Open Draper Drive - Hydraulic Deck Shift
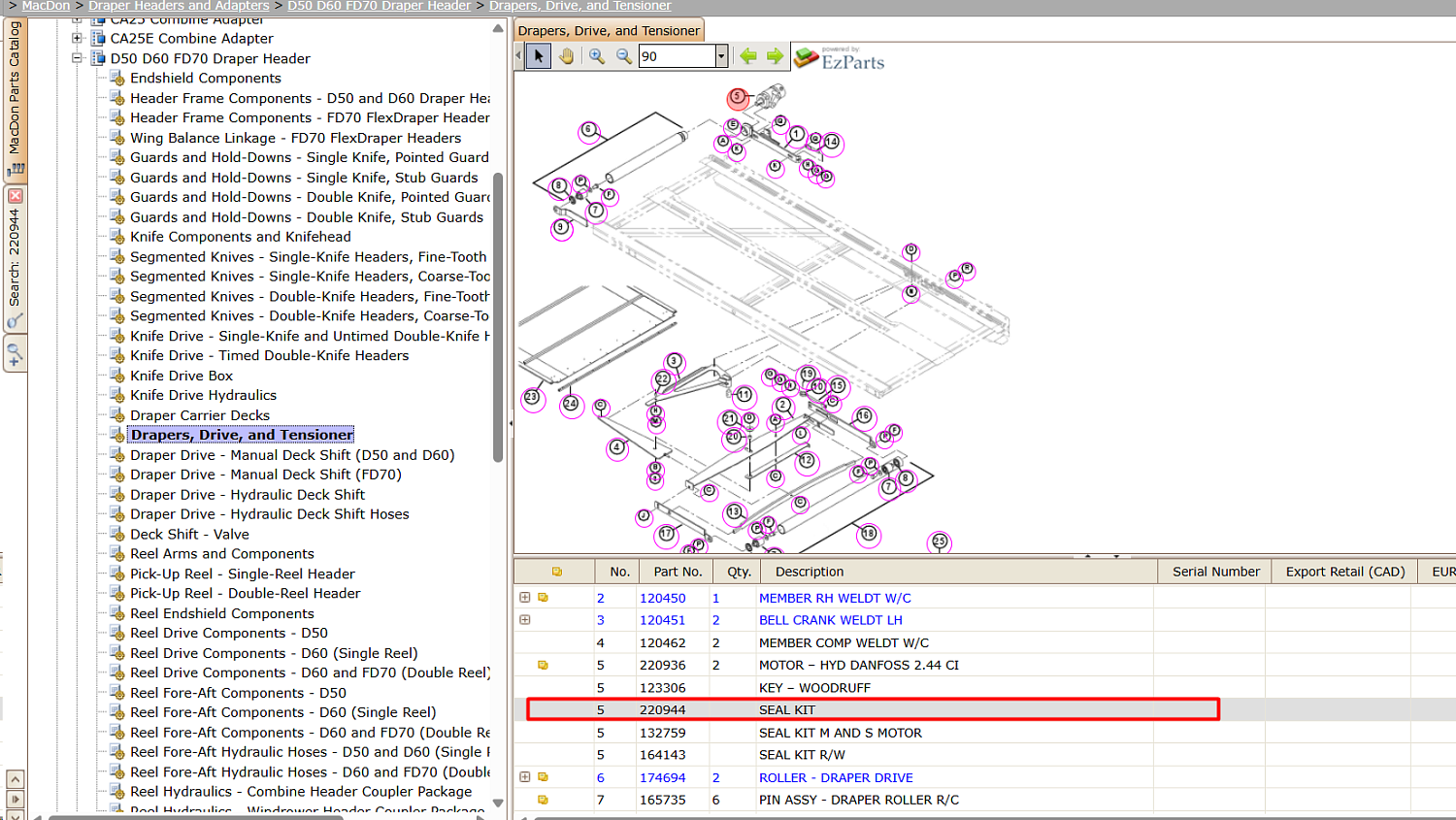Viewport: 1456px width, 820px height. (x=248, y=495)
